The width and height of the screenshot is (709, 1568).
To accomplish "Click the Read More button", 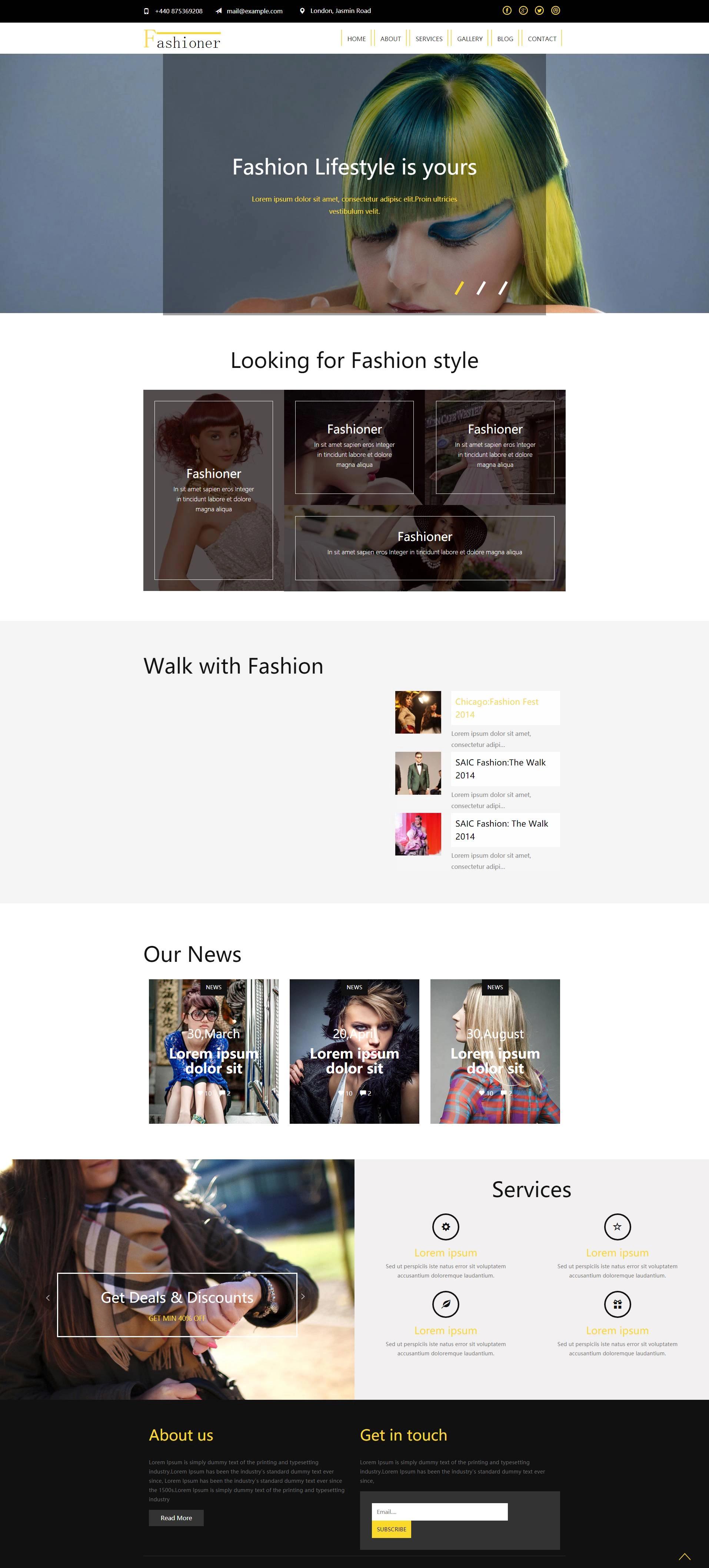I will click(176, 1518).
